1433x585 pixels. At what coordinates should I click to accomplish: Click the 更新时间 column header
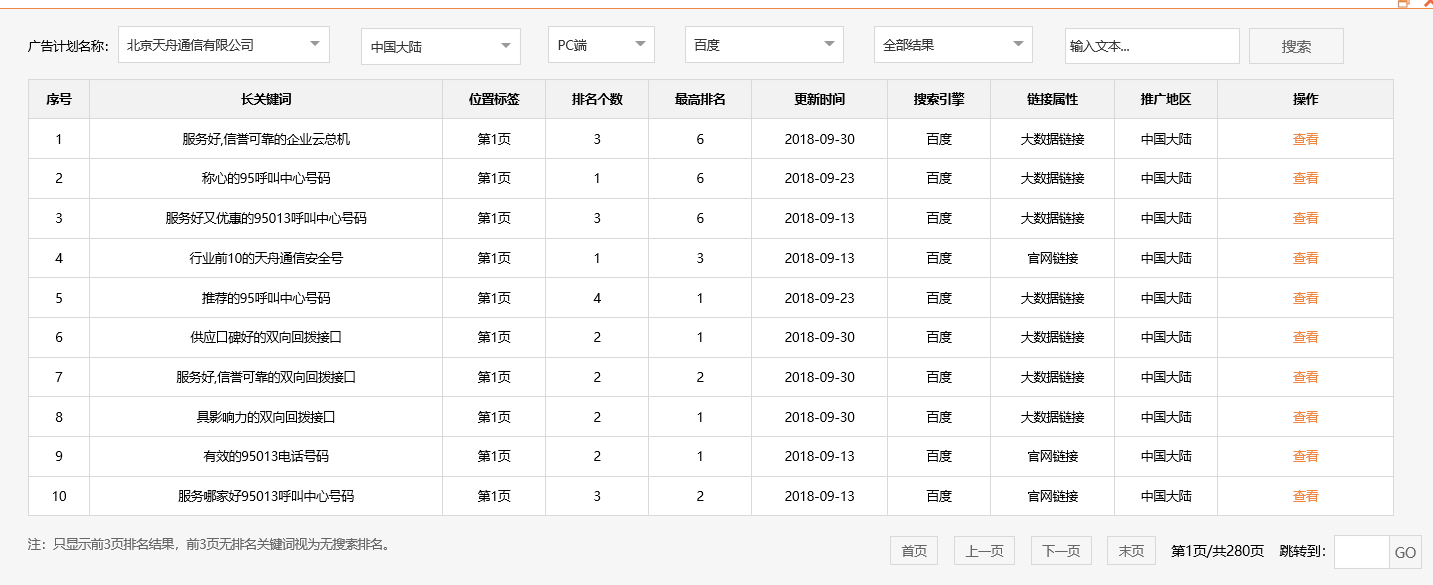click(x=818, y=99)
